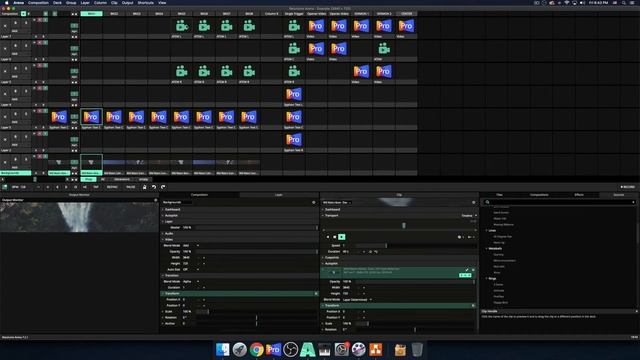Screen dimensions: 640x360
Task: Trigger the camera clip in Layer 6 under Single Trigger
Action: tap(294, 49)
